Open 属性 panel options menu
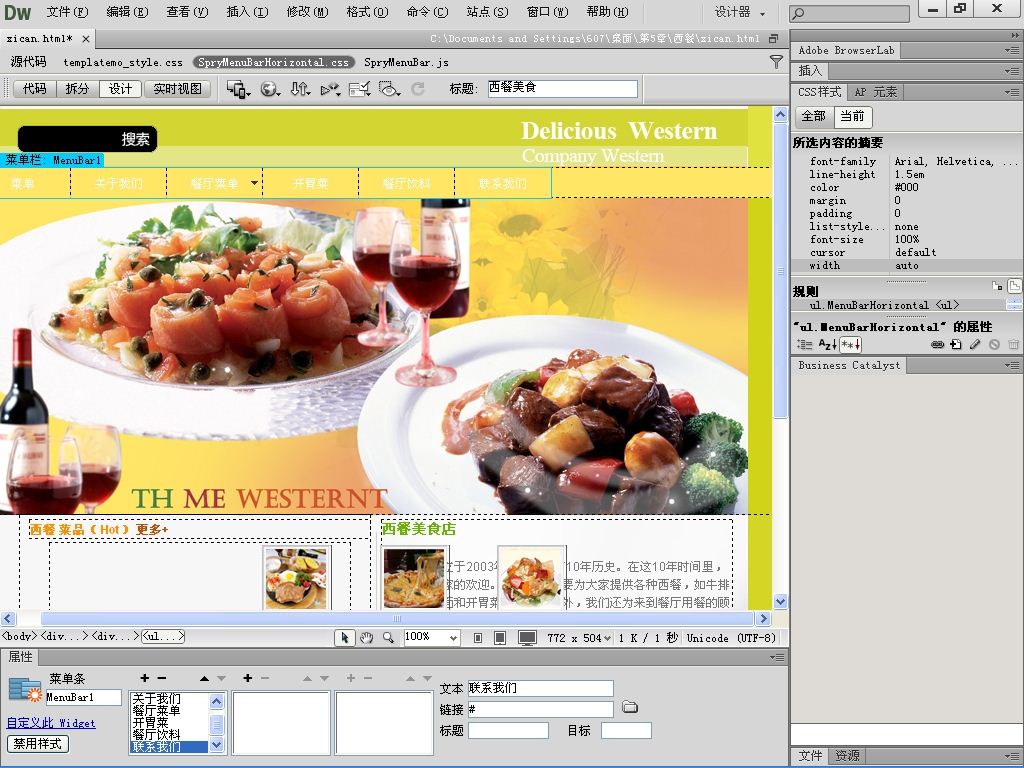Image resolution: width=1024 pixels, height=768 pixels. tap(776, 657)
